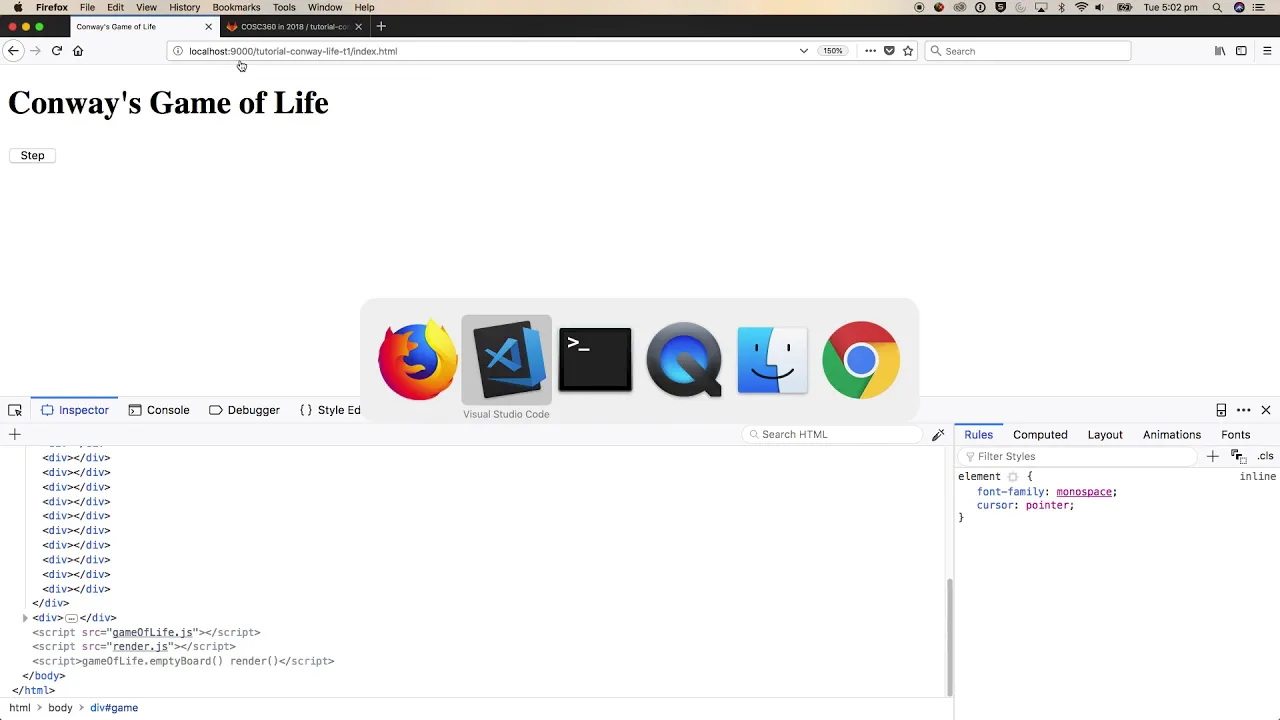This screenshot has width=1280, height=720.
Task: Open the Bookmarks menu
Action: [236, 7]
